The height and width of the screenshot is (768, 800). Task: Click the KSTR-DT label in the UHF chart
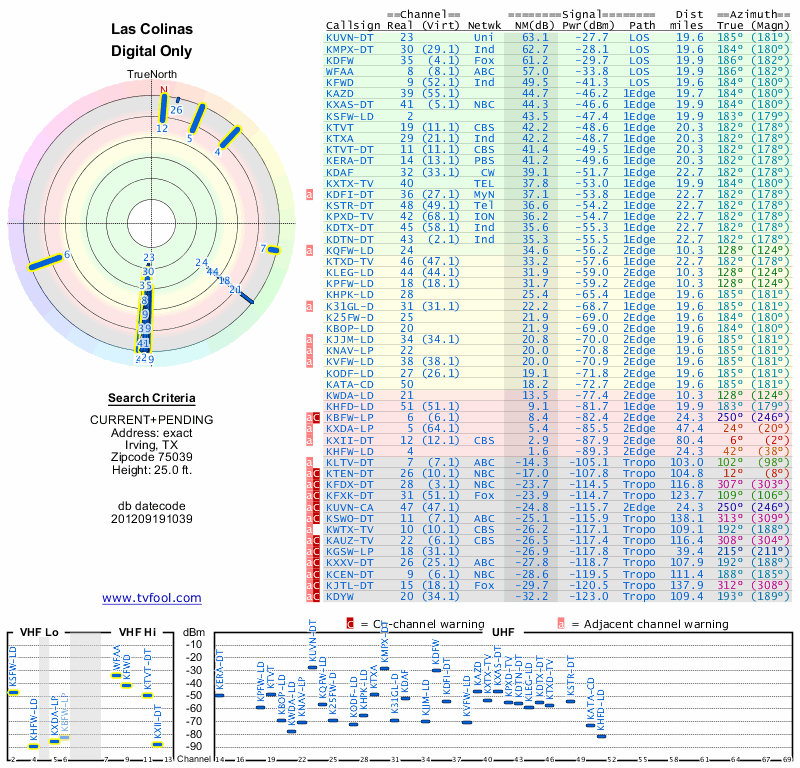(571, 676)
